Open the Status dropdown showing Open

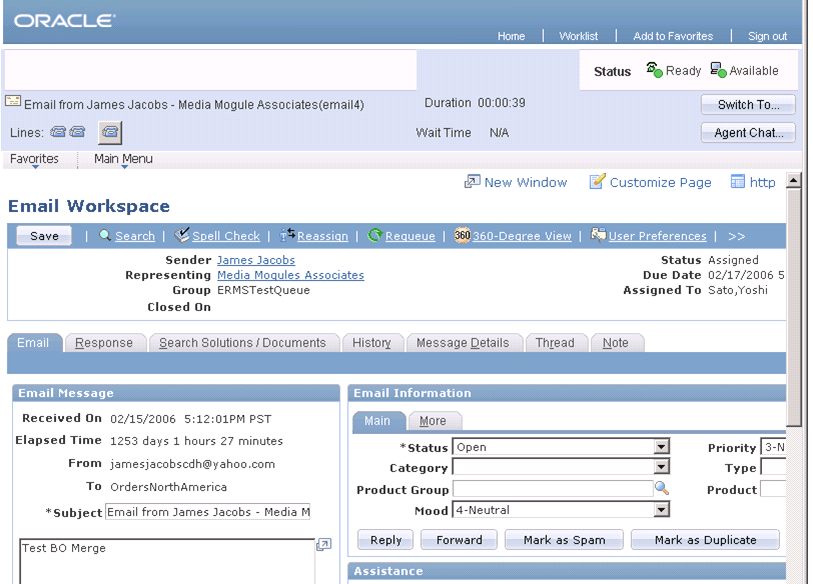(661, 447)
